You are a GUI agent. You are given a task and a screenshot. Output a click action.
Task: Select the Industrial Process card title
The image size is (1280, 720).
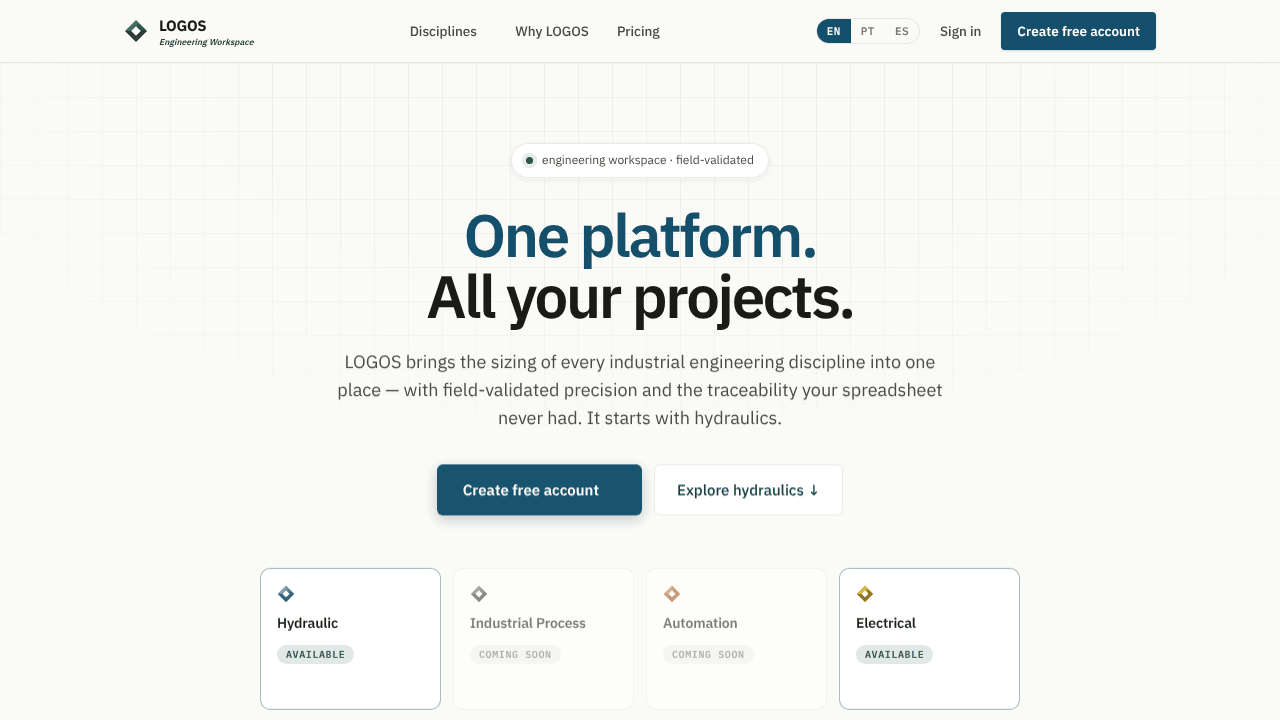click(x=528, y=623)
